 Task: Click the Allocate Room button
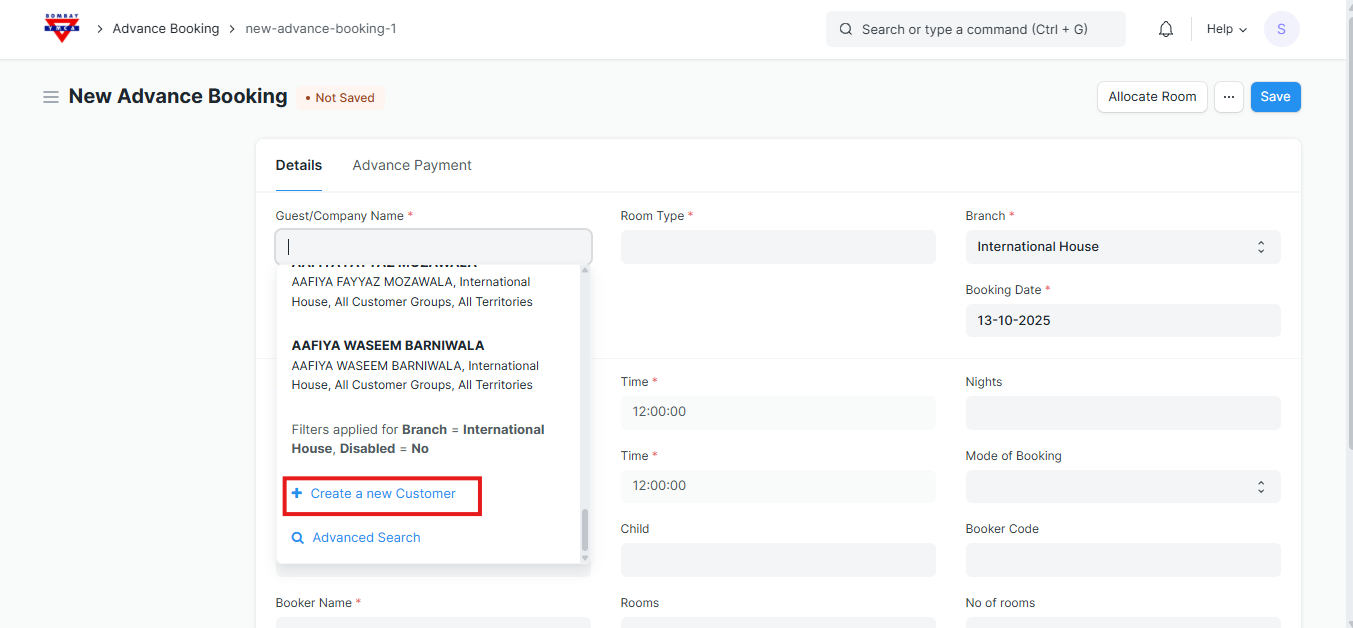point(1152,97)
